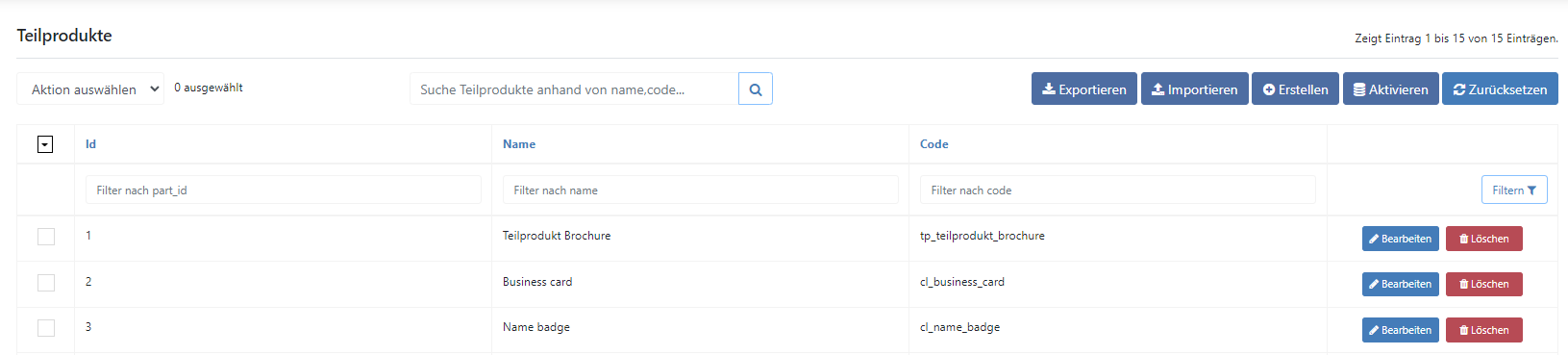Open the Aktion auswählen dropdown
This screenshot has height=355, width=1568.
click(x=90, y=89)
